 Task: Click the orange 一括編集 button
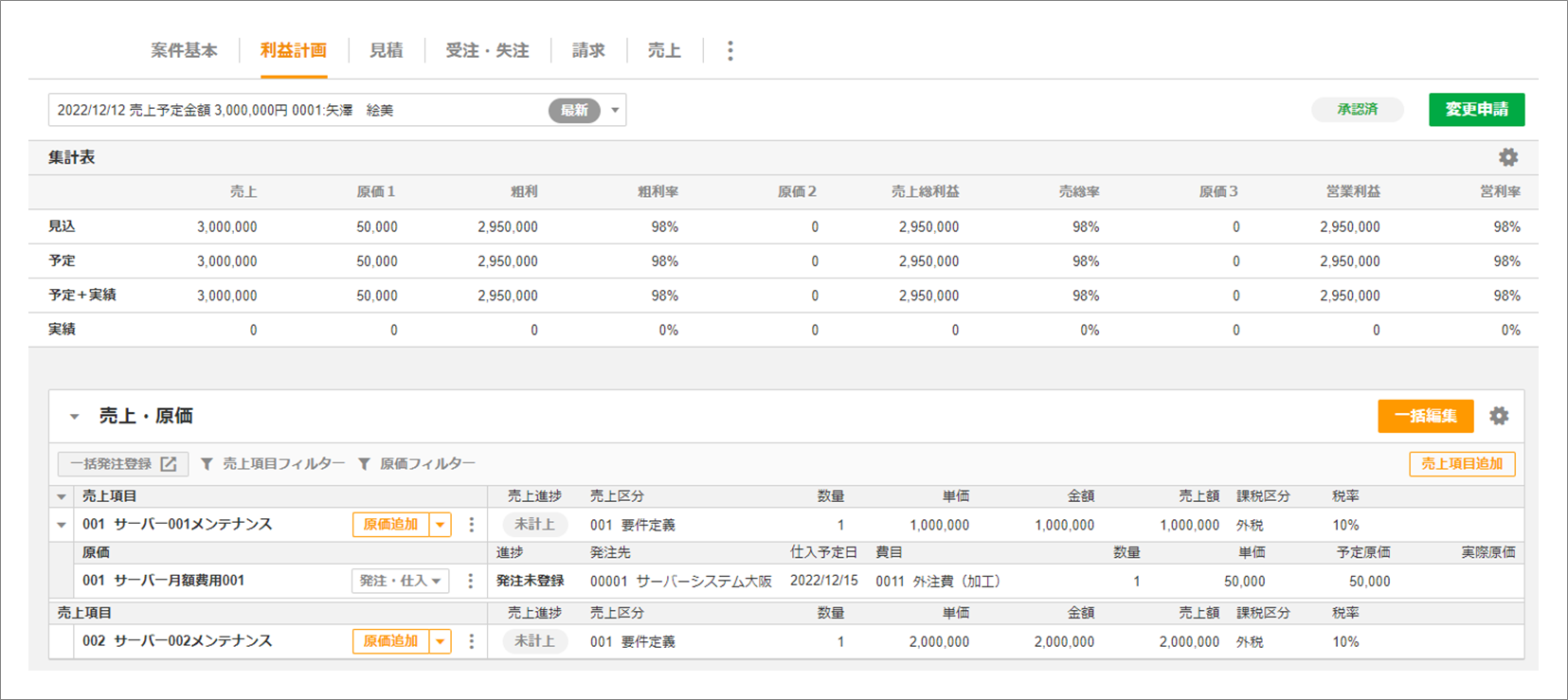[1424, 416]
